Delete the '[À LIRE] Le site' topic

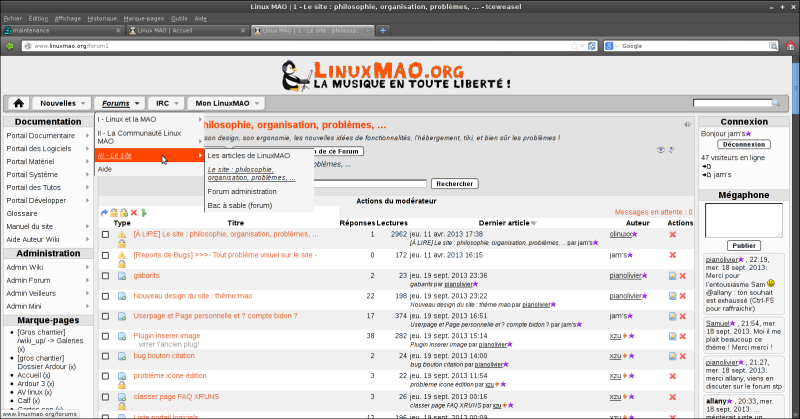pyautogui.click(x=672, y=234)
